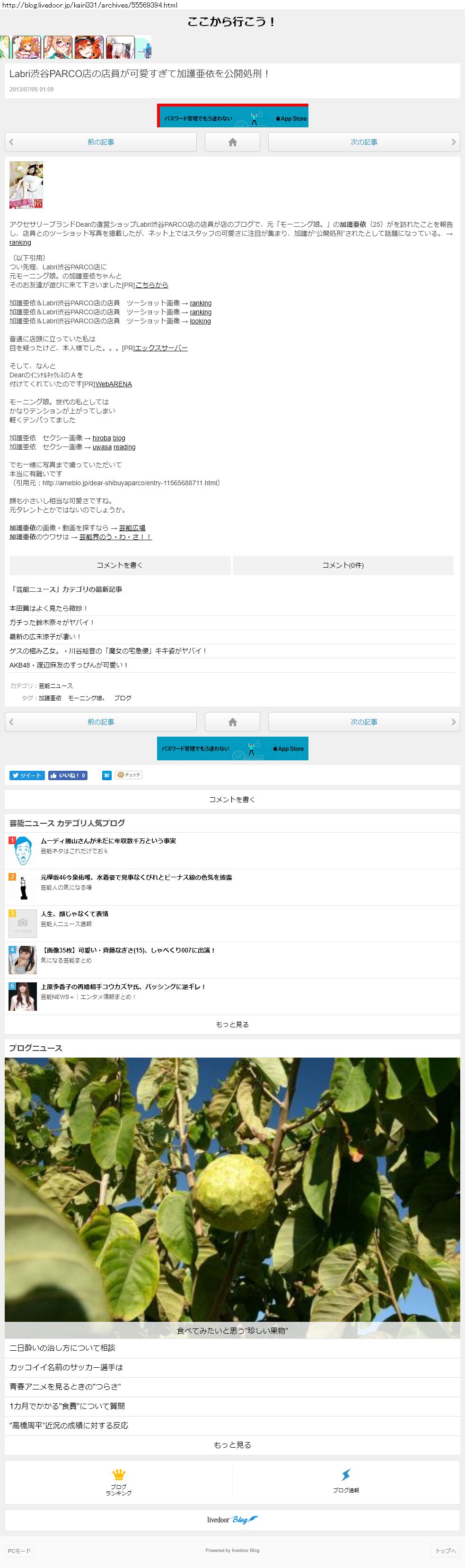Click the Tweet share button
The image size is (465, 1568).
pyautogui.click(x=27, y=775)
